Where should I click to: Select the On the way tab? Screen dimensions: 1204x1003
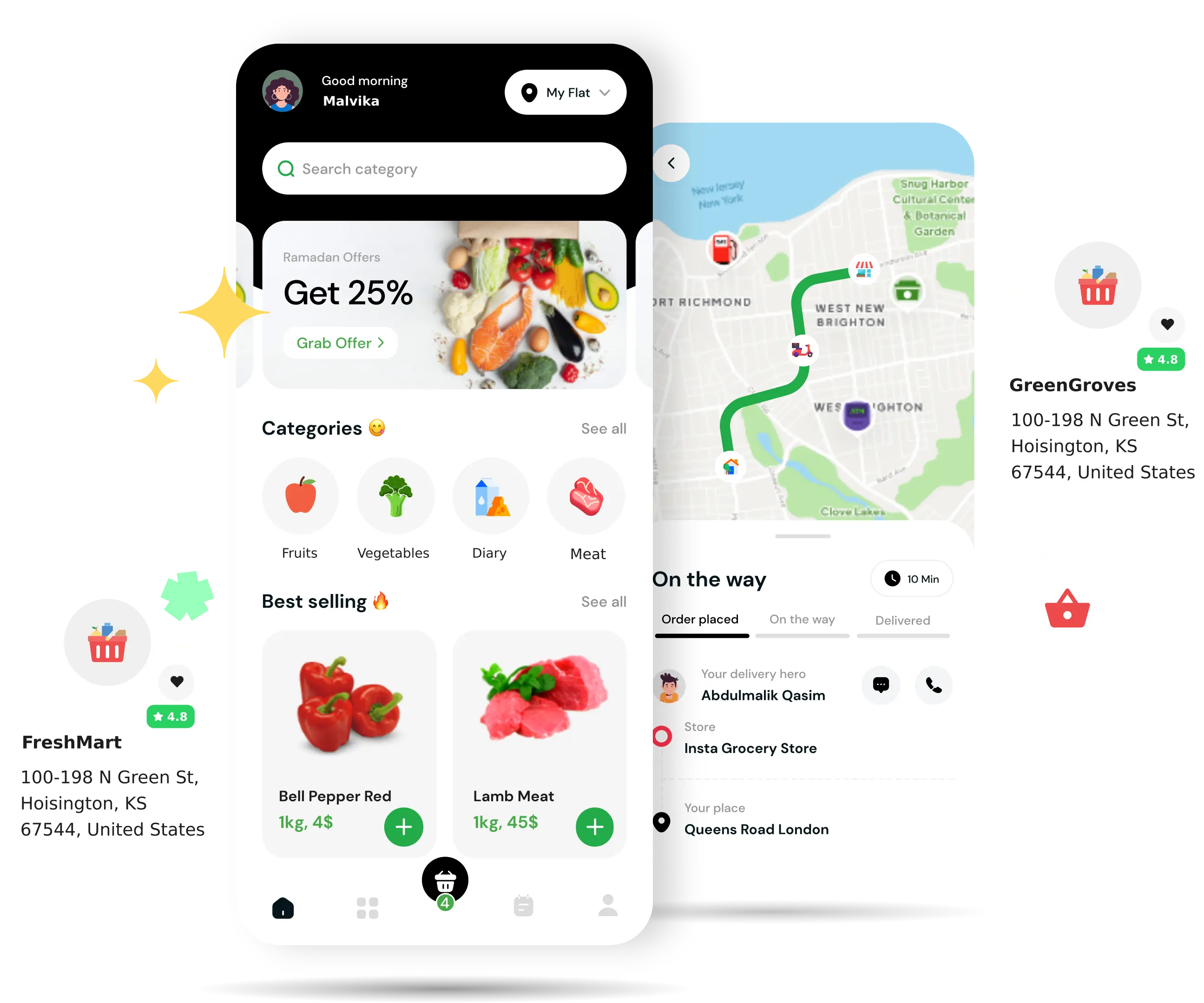pos(800,620)
